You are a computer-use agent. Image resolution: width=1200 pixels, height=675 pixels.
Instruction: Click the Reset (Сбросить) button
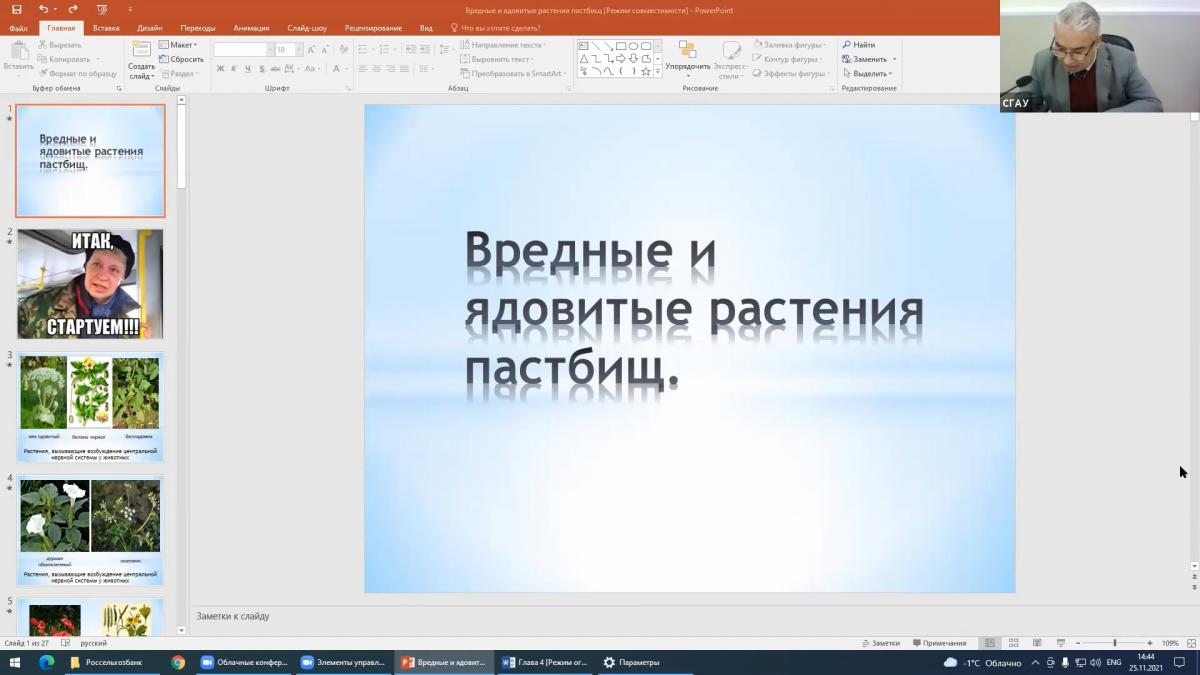[x=180, y=59]
